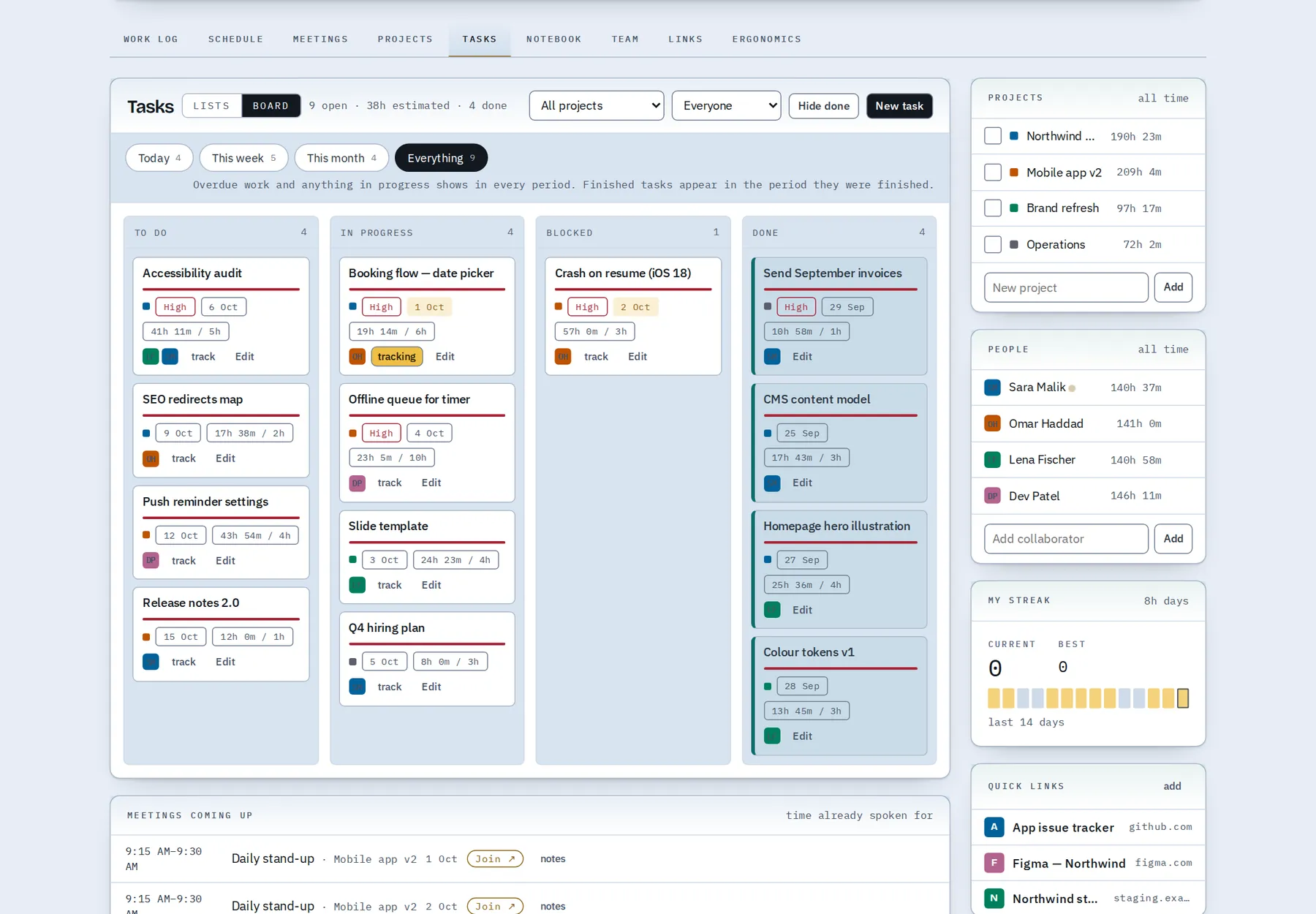Click the Mobile app v2 orange color swatch

(x=1014, y=173)
